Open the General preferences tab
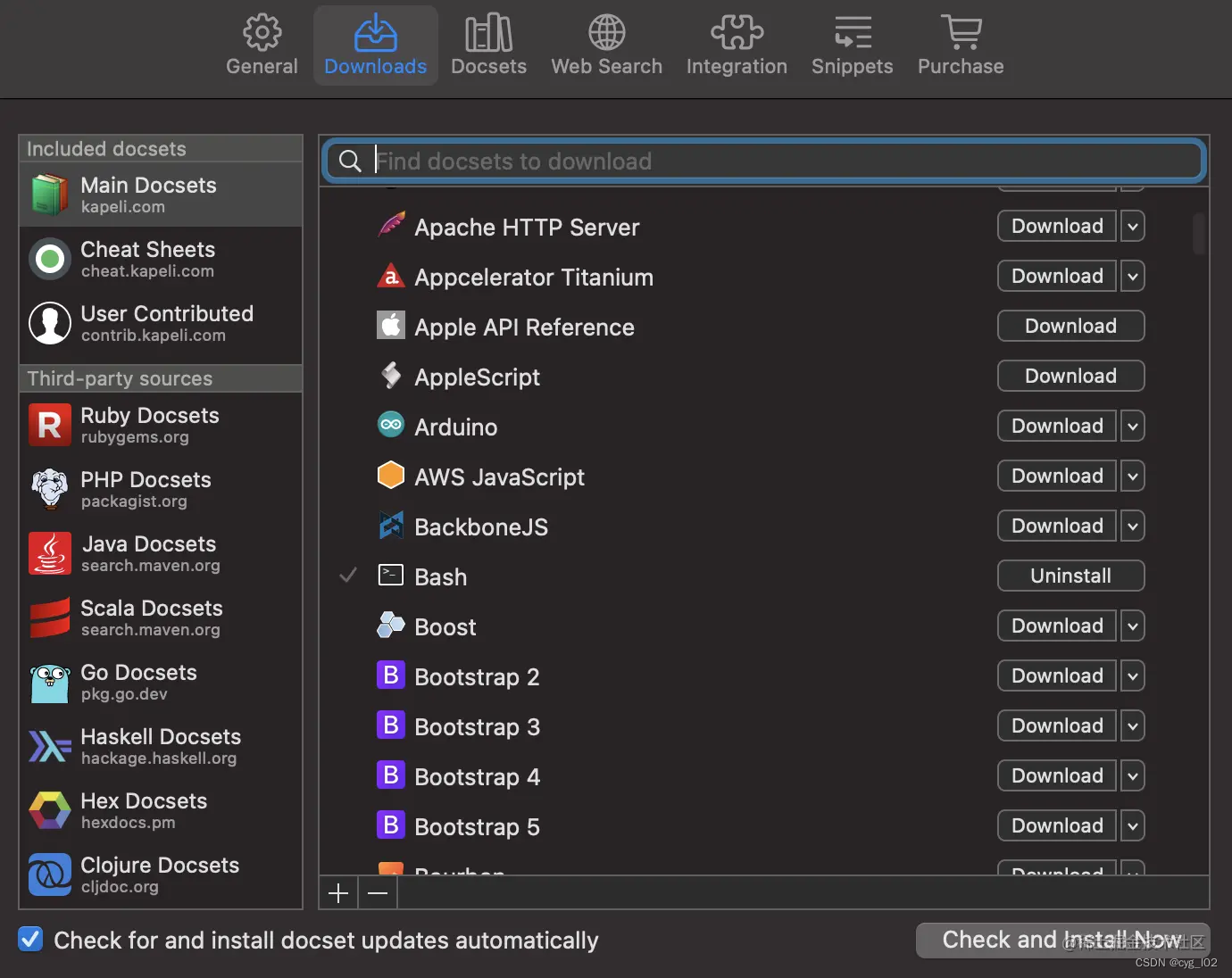This screenshot has width=1232, height=978. point(262,46)
